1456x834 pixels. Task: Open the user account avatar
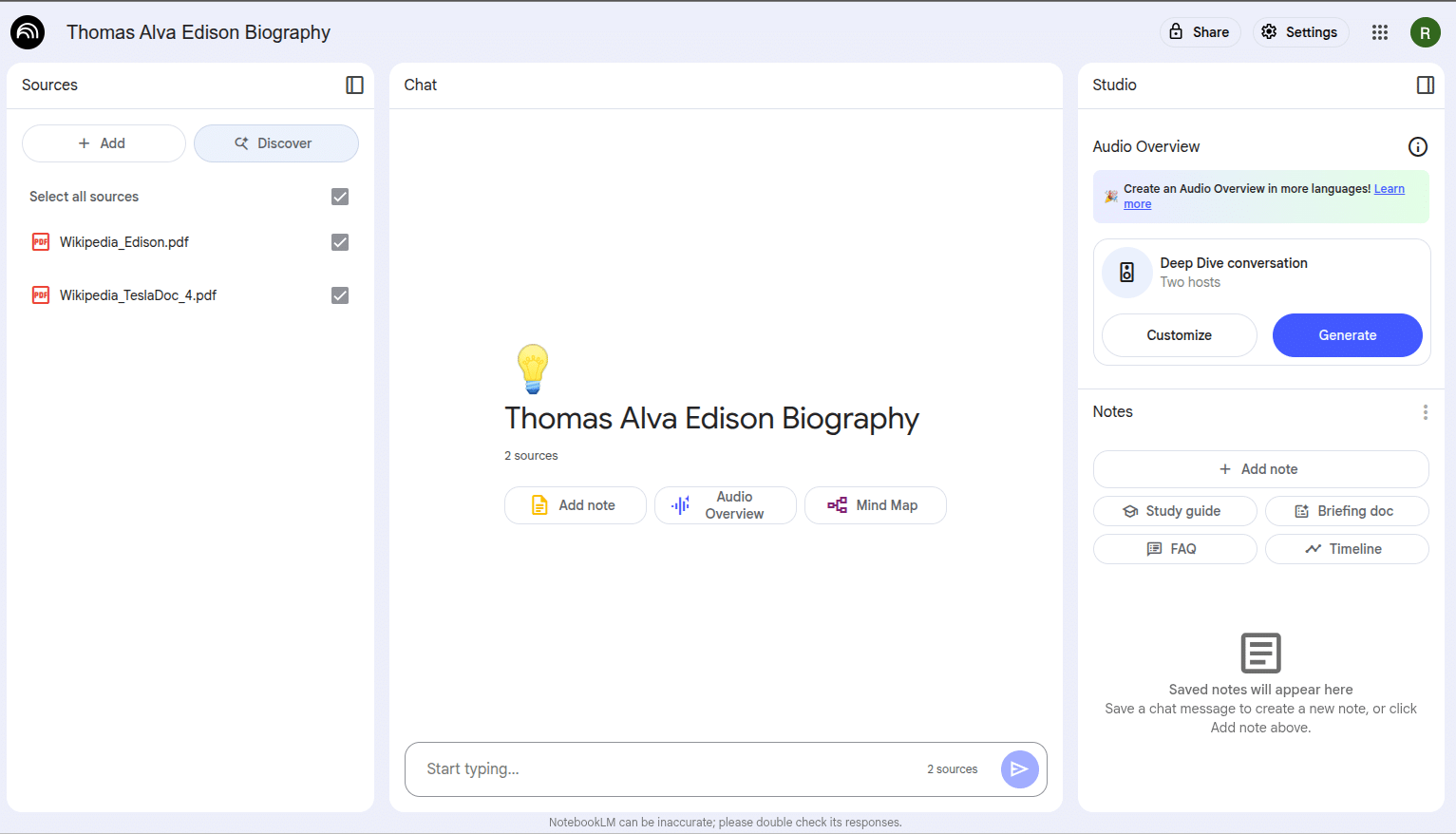coord(1425,32)
